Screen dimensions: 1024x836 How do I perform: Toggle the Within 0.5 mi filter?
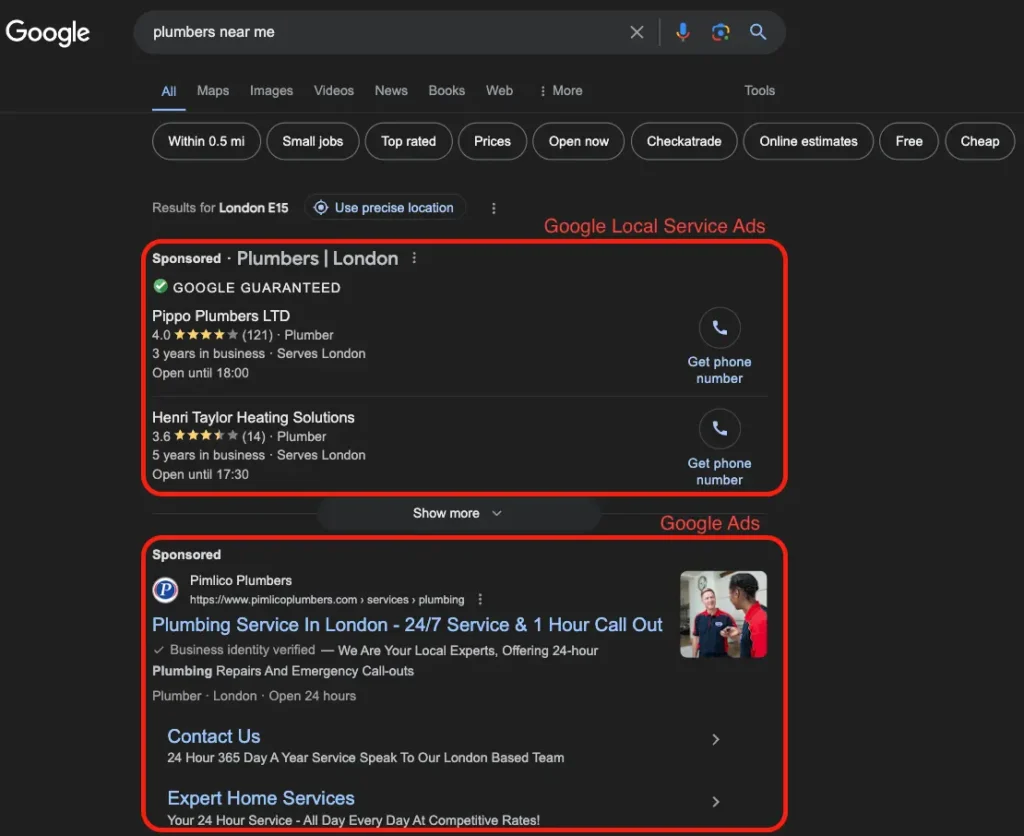[x=206, y=141]
